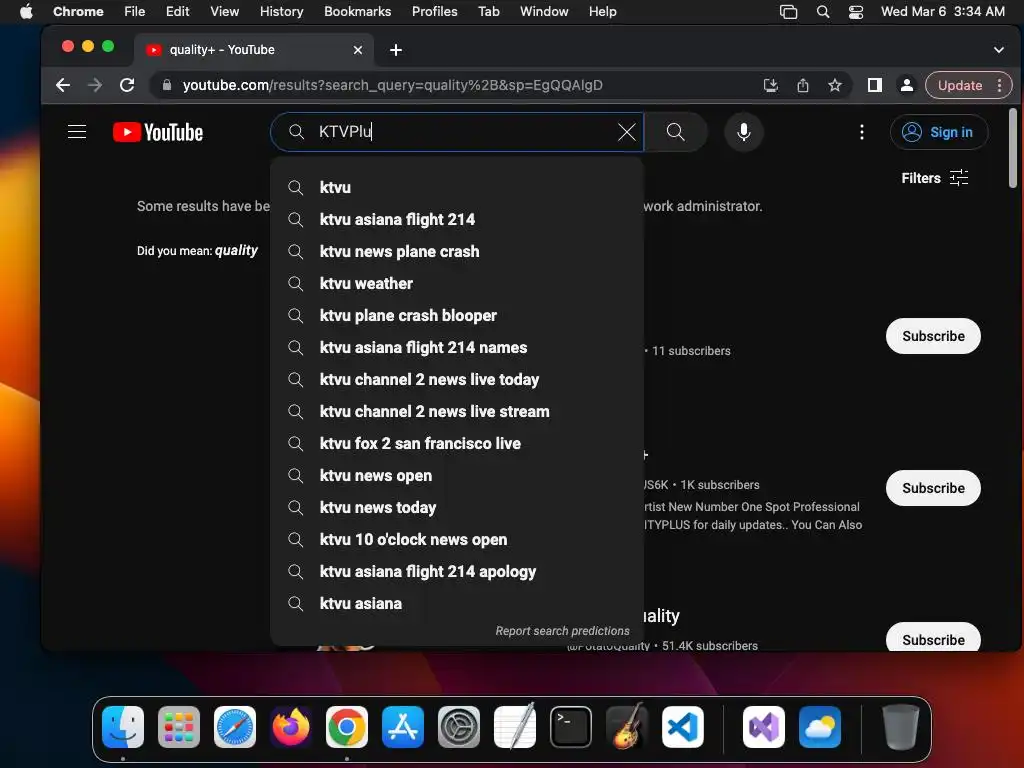The height and width of the screenshot is (768, 1024).
Task: Launch Visual Studio Code from Dock
Action: (x=682, y=727)
